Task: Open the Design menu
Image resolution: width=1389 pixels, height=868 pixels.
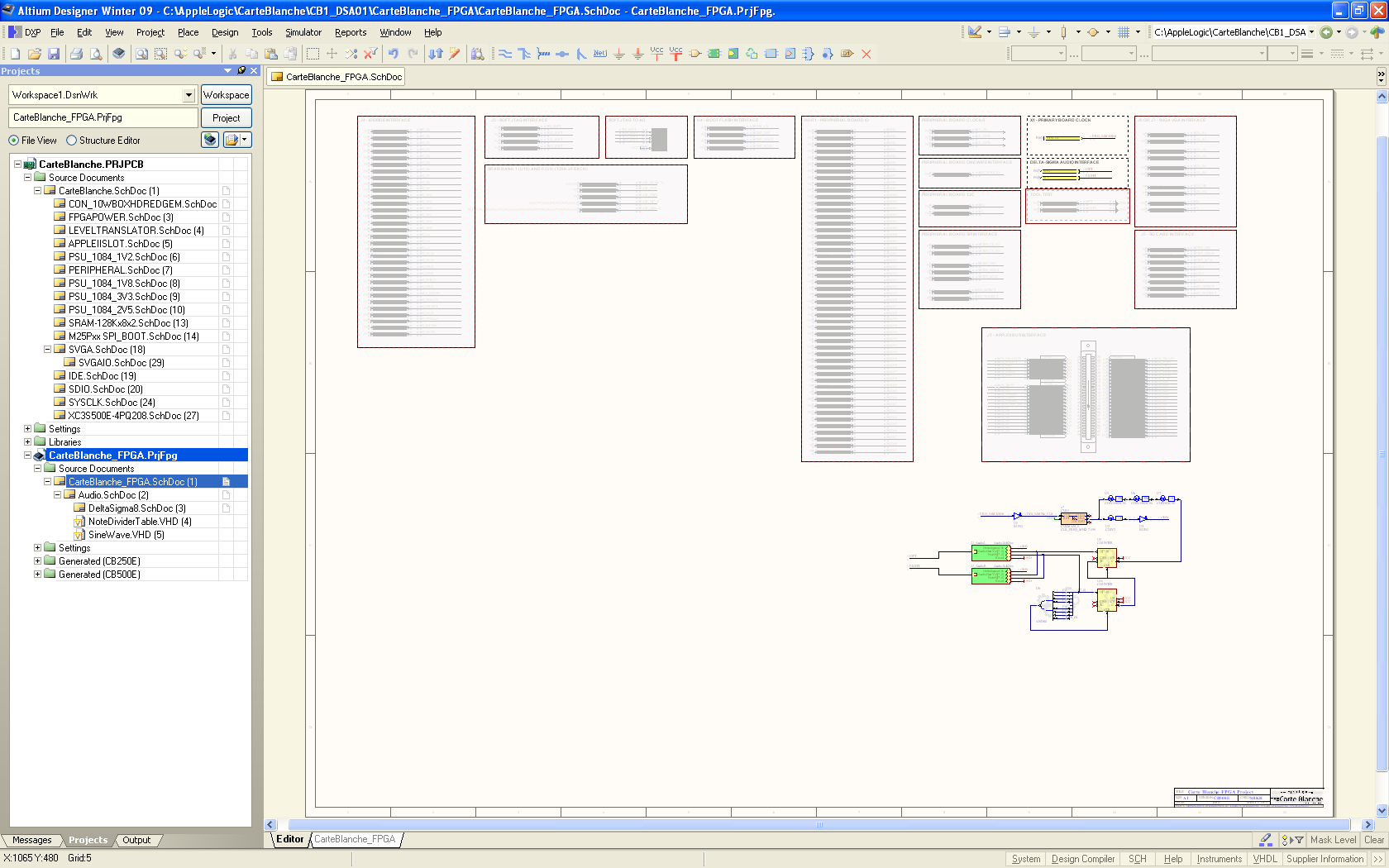Action: (225, 32)
